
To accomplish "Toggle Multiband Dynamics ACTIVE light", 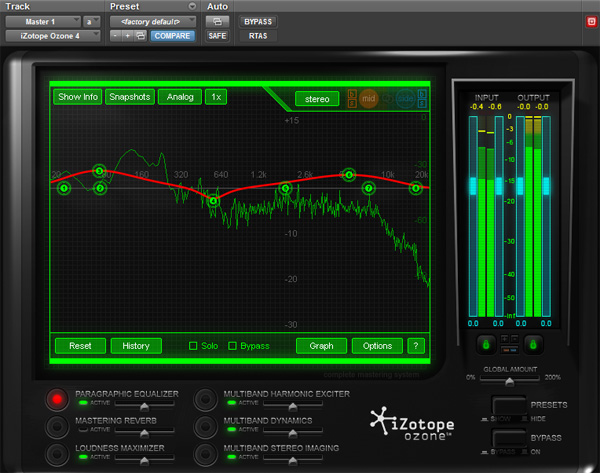I will coord(231,430).
